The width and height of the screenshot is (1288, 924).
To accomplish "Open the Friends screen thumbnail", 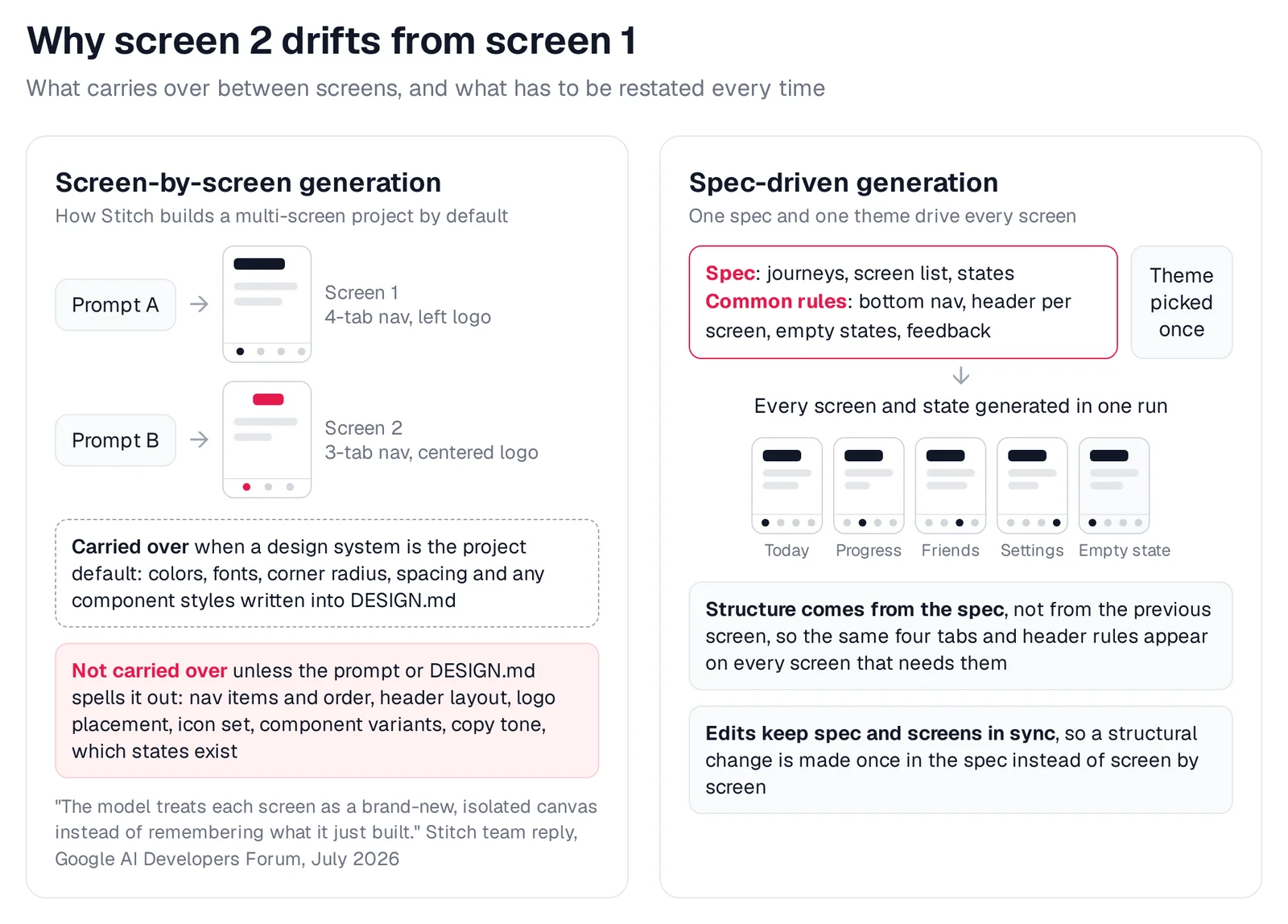I will (x=951, y=485).
